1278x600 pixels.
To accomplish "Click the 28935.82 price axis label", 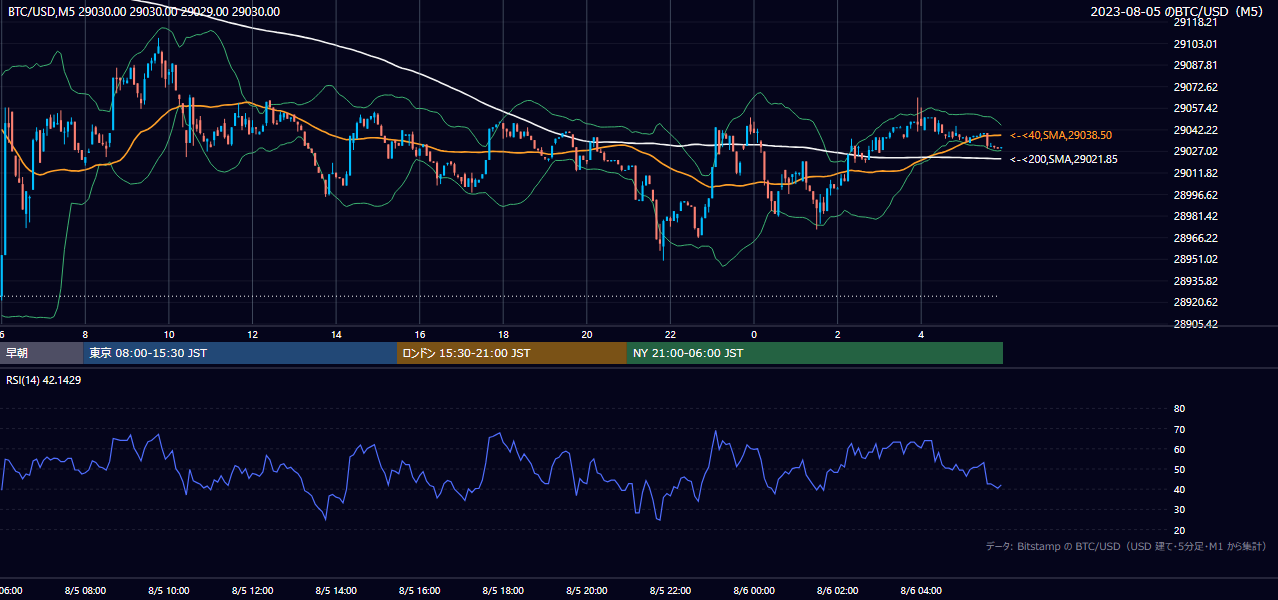I will (1195, 281).
